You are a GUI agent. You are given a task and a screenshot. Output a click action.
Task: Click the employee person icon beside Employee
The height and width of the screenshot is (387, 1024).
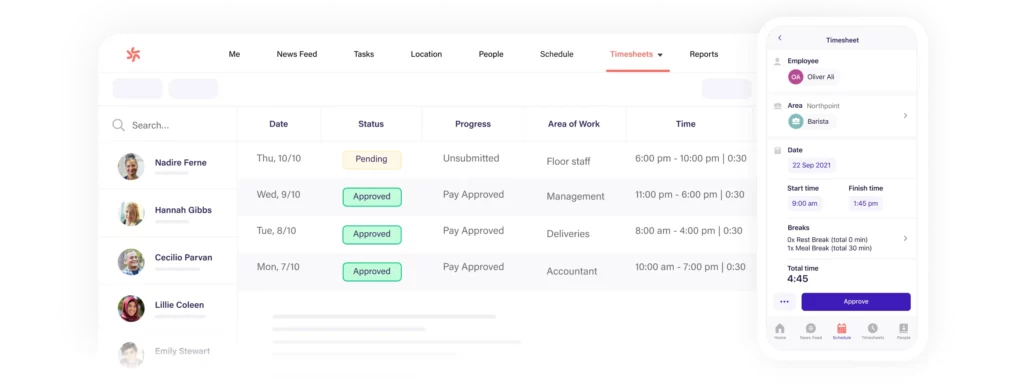pyautogui.click(x=777, y=61)
